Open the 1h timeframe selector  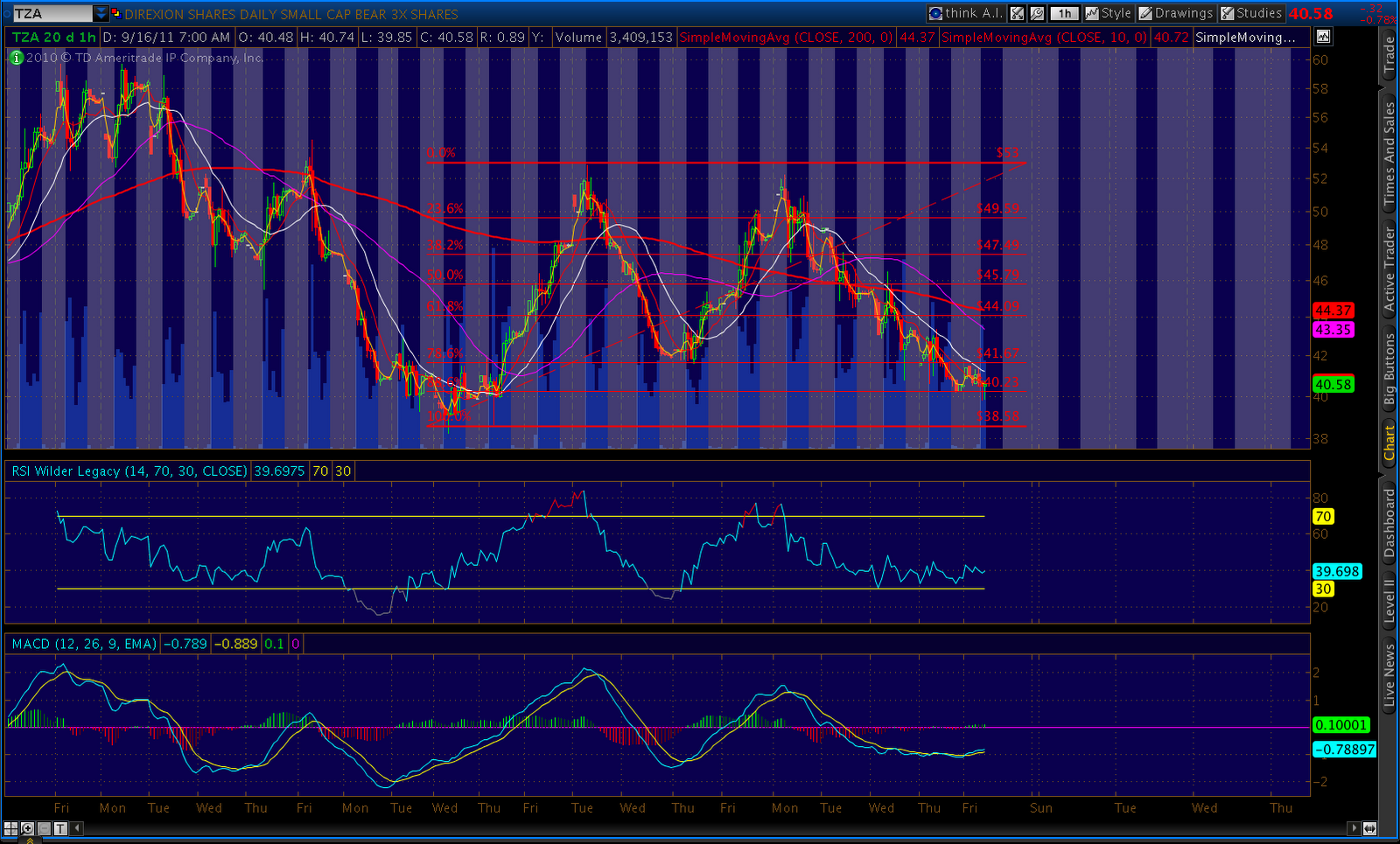tap(1064, 13)
